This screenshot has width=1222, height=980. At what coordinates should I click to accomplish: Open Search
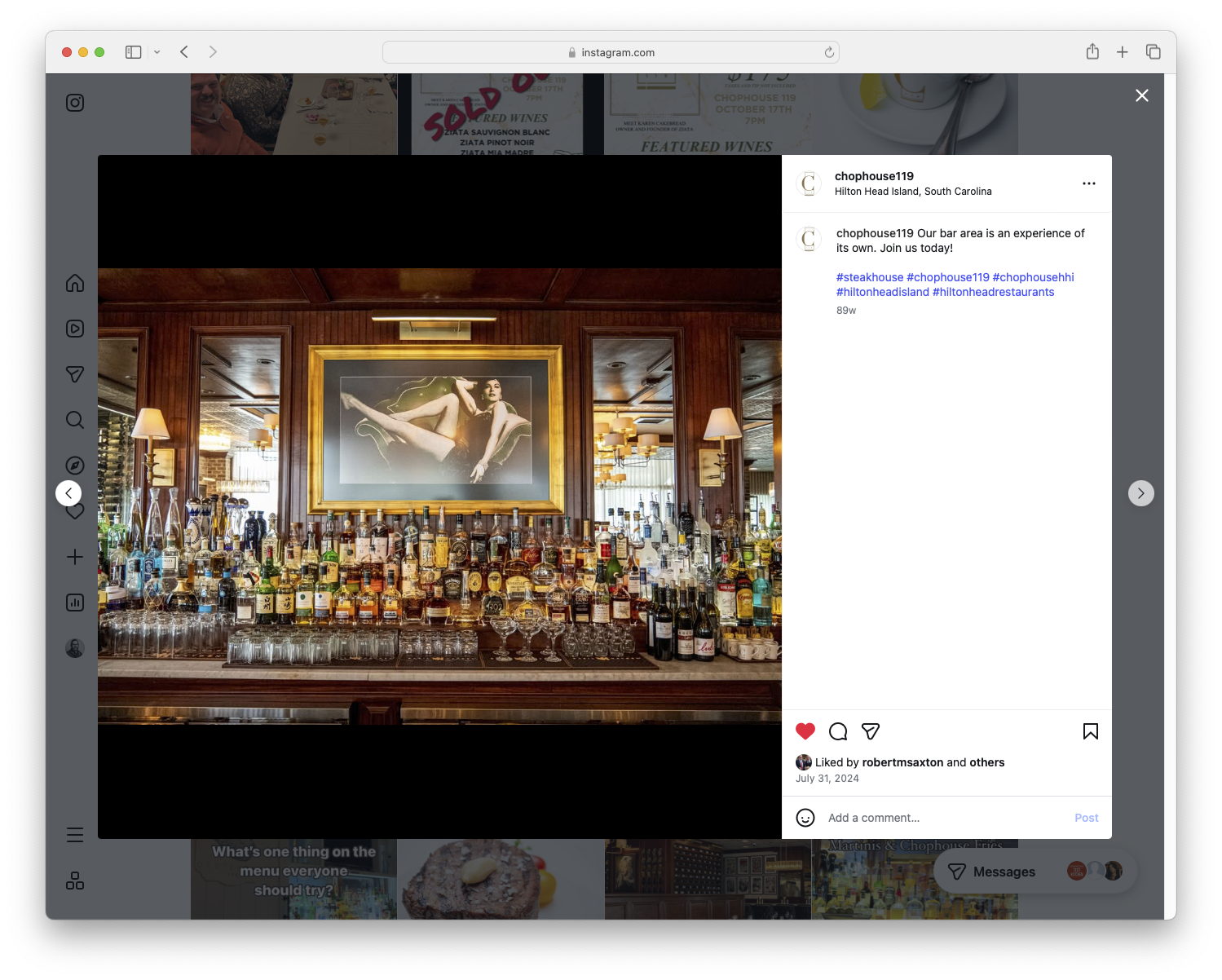pyautogui.click(x=74, y=420)
